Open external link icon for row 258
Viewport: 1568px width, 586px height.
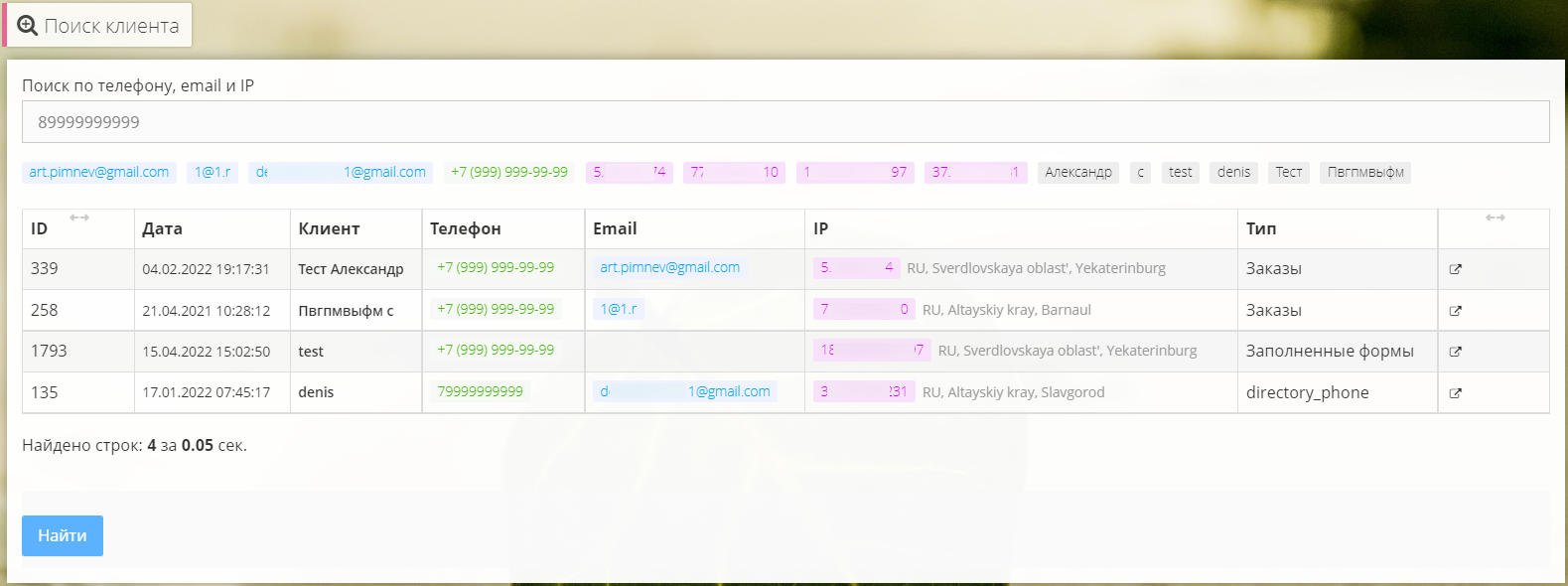point(1455,311)
